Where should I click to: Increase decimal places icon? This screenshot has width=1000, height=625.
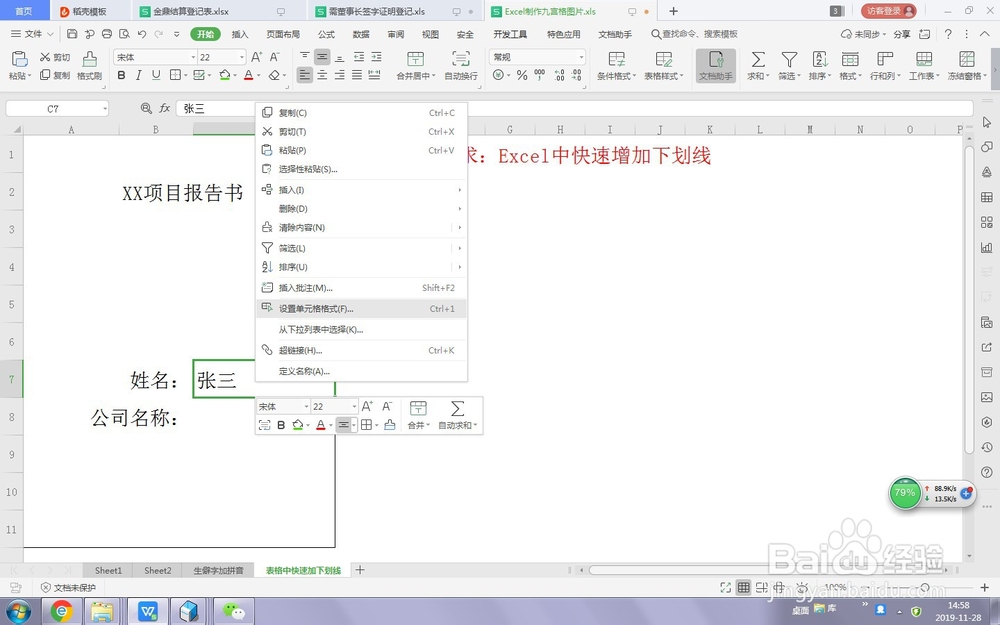[x=559, y=75]
